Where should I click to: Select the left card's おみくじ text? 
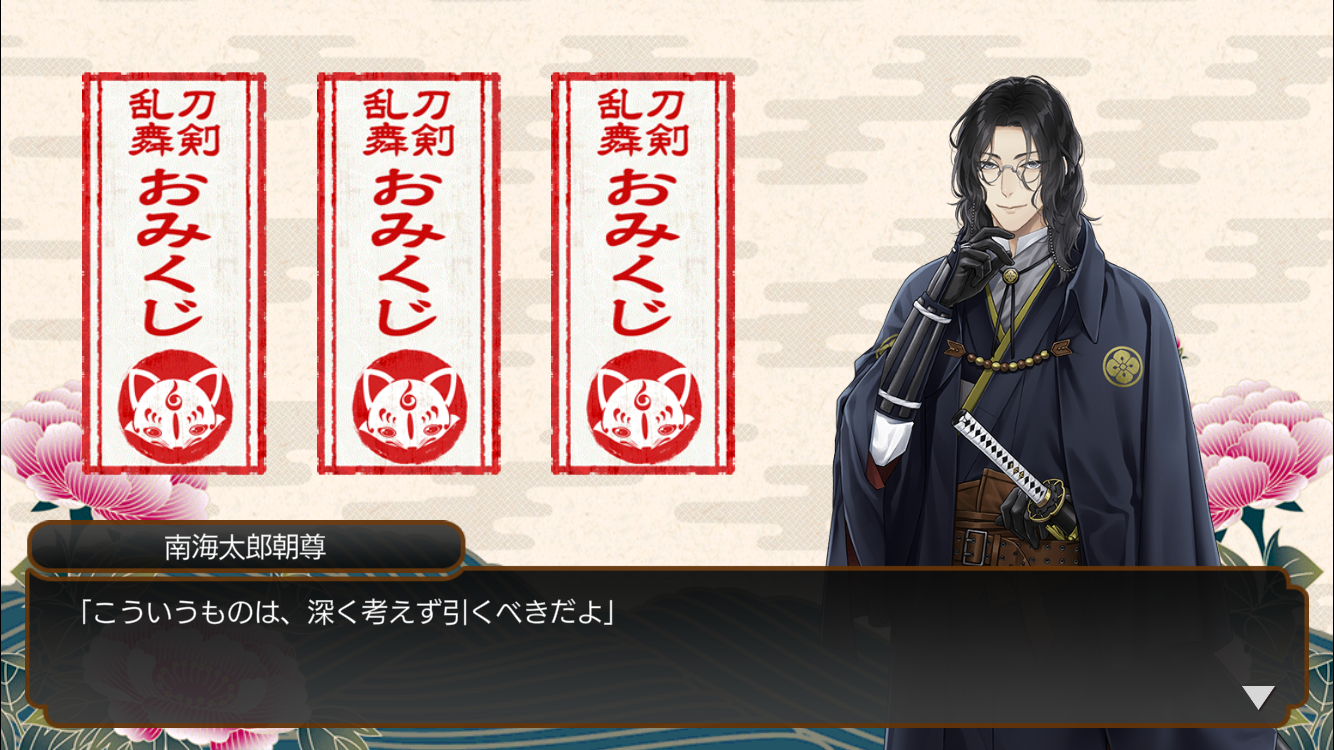coord(174,250)
